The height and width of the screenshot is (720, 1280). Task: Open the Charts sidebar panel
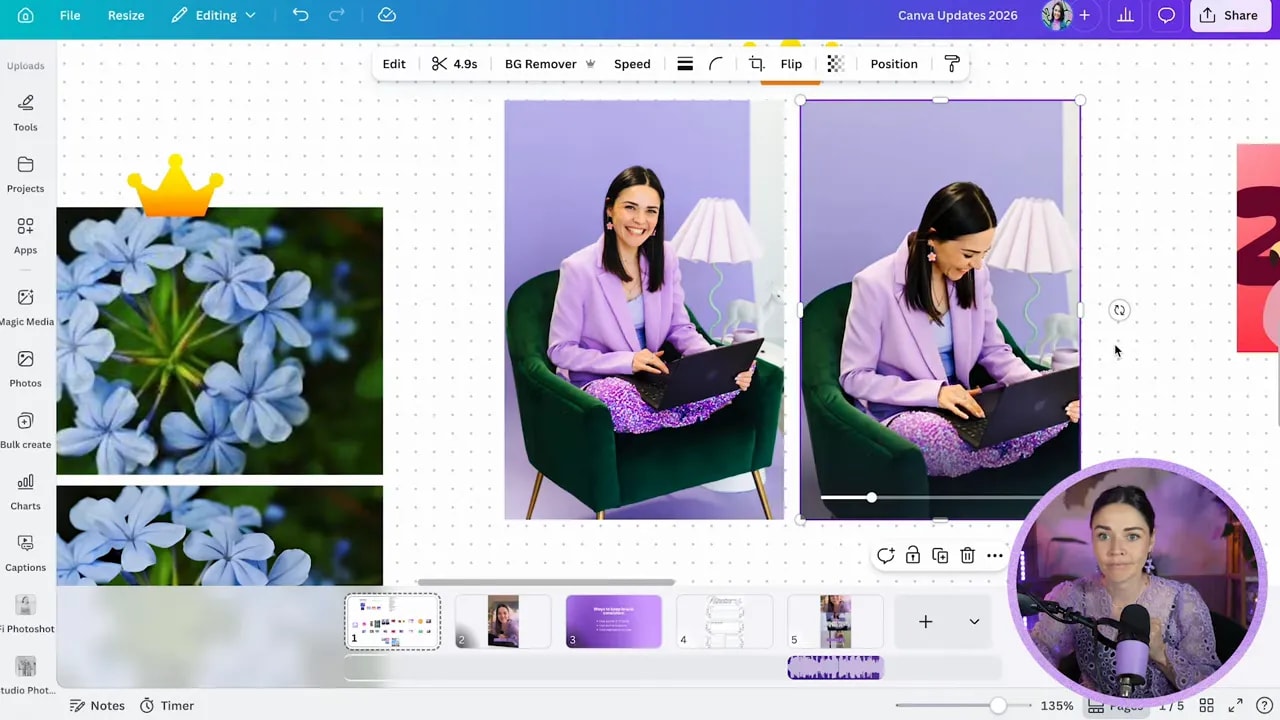pos(25,492)
